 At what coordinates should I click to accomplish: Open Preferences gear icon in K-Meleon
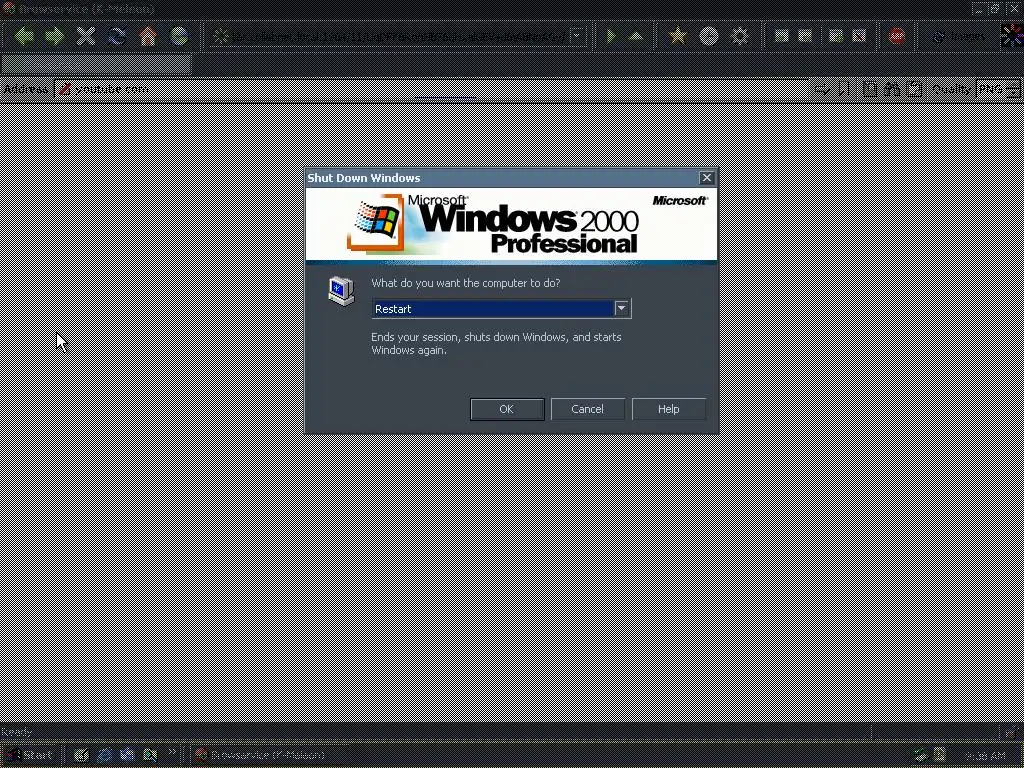(739, 36)
